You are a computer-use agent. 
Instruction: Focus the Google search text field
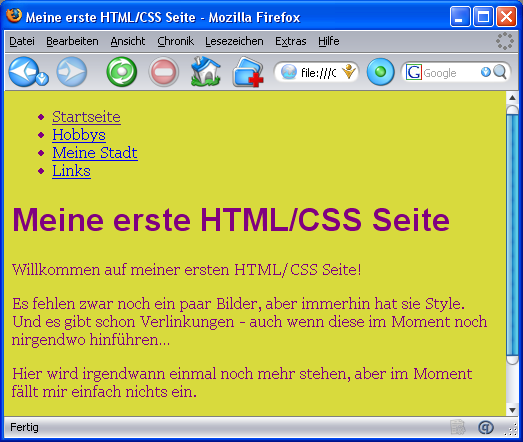click(x=451, y=72)
